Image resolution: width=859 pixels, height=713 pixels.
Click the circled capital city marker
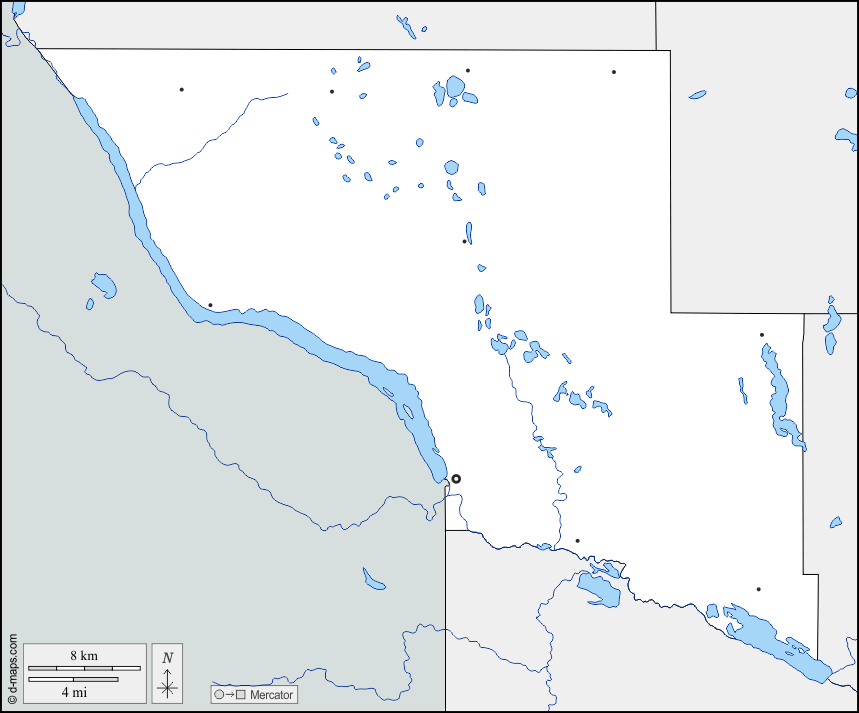point(456,479)
